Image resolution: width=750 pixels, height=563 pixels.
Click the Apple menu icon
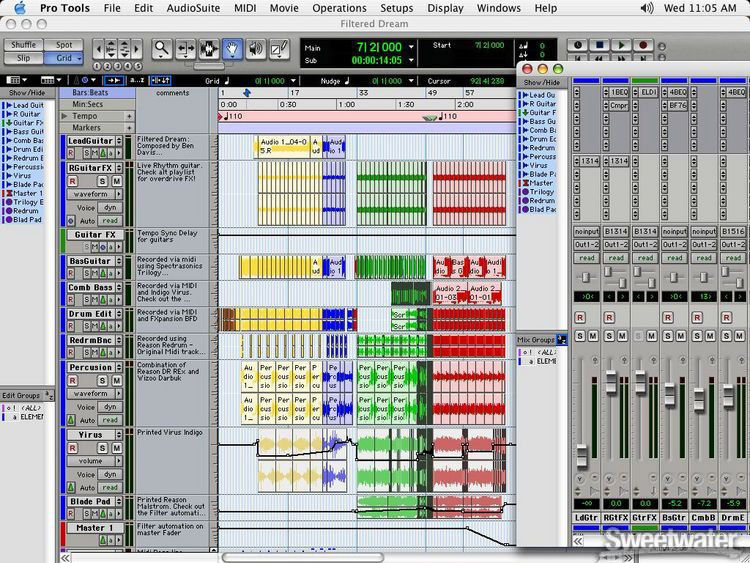coord(20,8)
